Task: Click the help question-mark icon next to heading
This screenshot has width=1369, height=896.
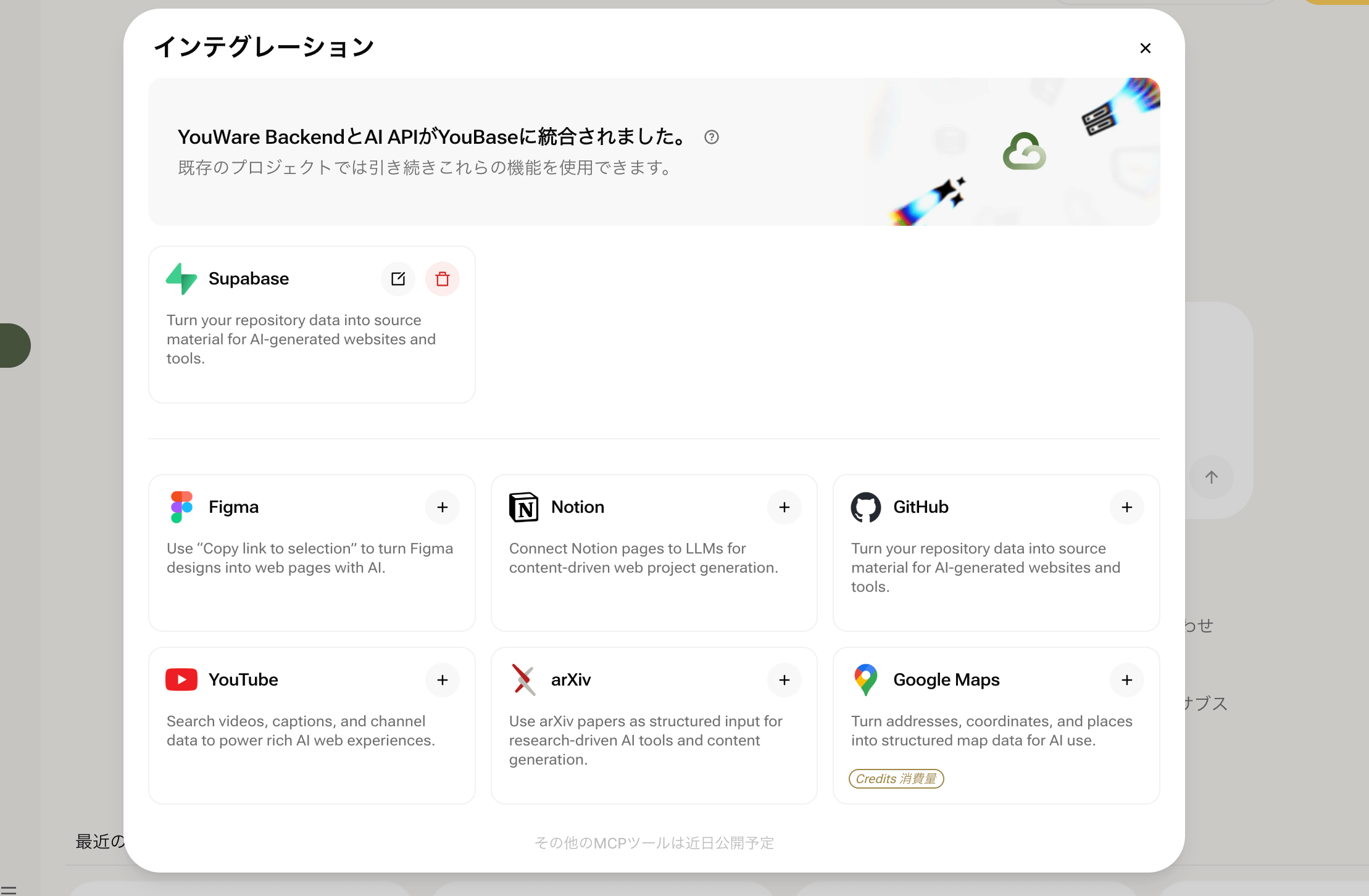Action: pyautogui.click(x=711, y=136)
